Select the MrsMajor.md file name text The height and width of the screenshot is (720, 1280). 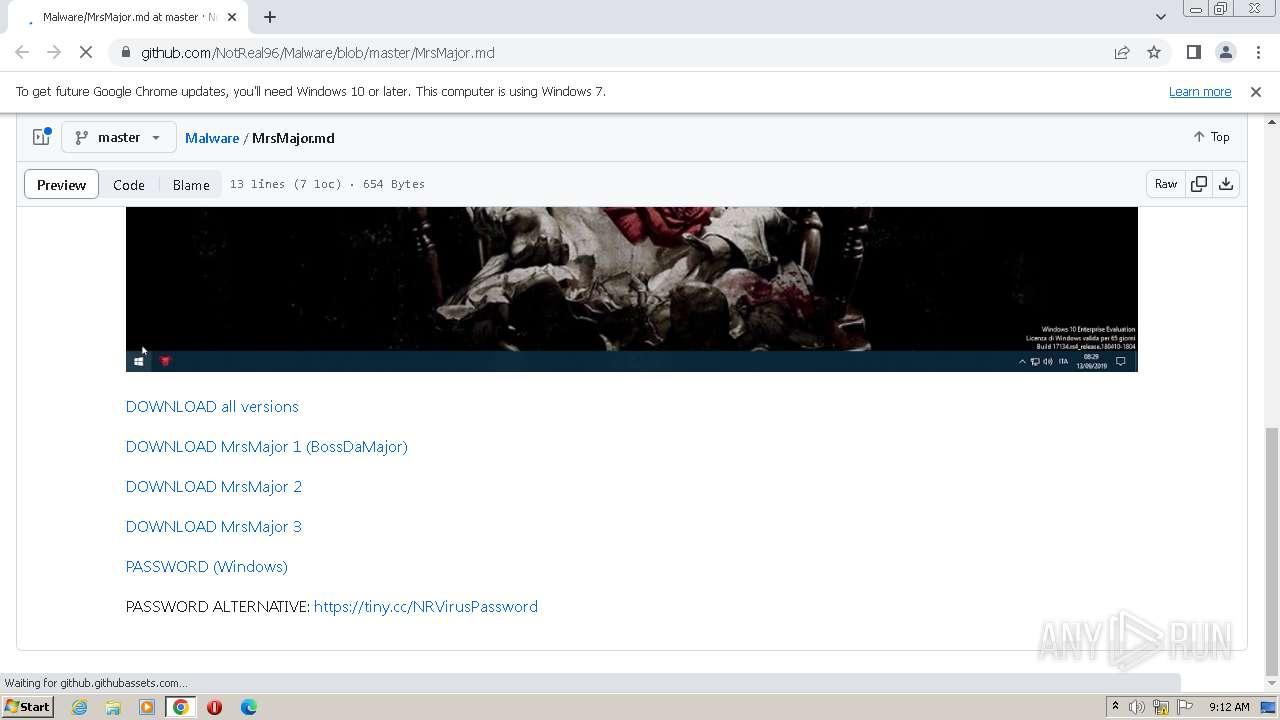[x=293, y=138]
